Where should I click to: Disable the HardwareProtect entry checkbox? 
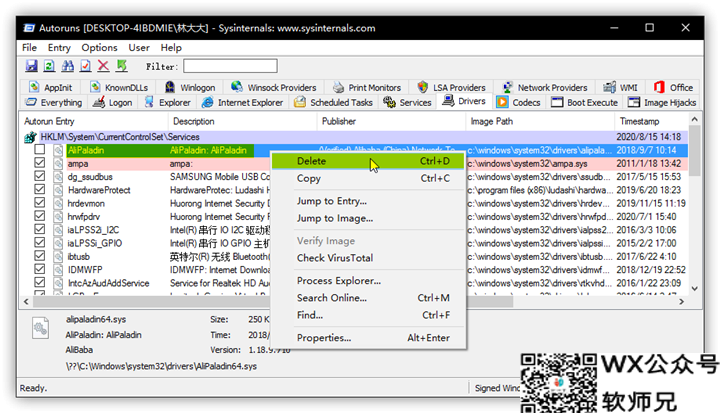[x=40, y=189]
